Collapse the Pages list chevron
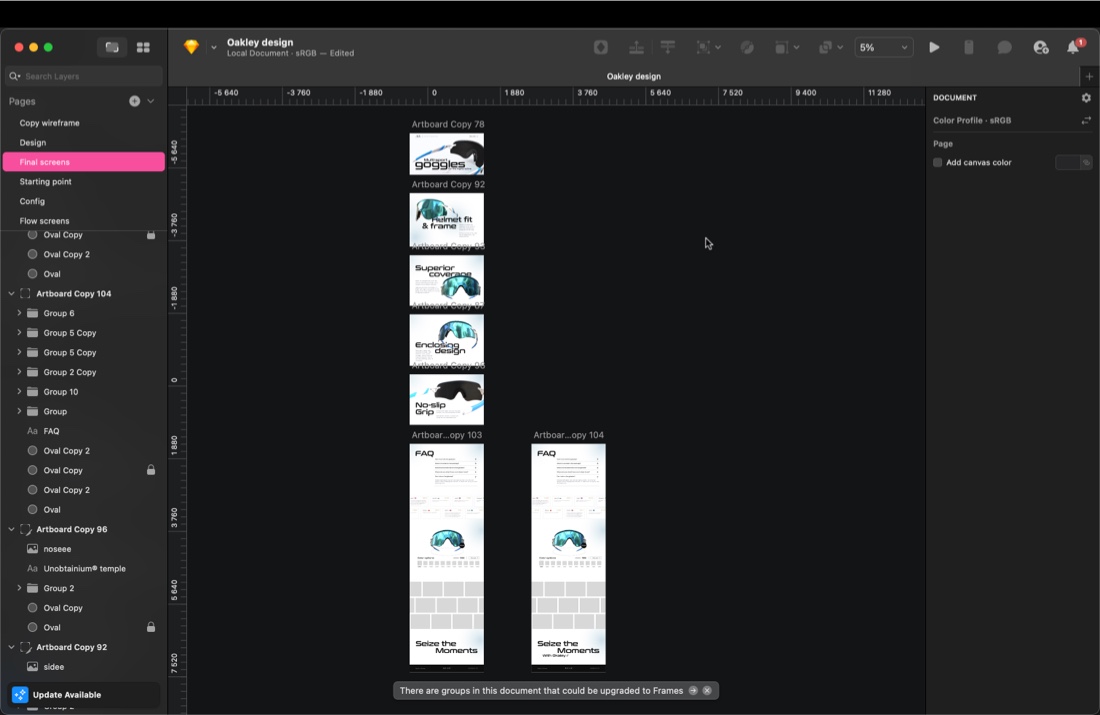 click(x=151, y=101)
